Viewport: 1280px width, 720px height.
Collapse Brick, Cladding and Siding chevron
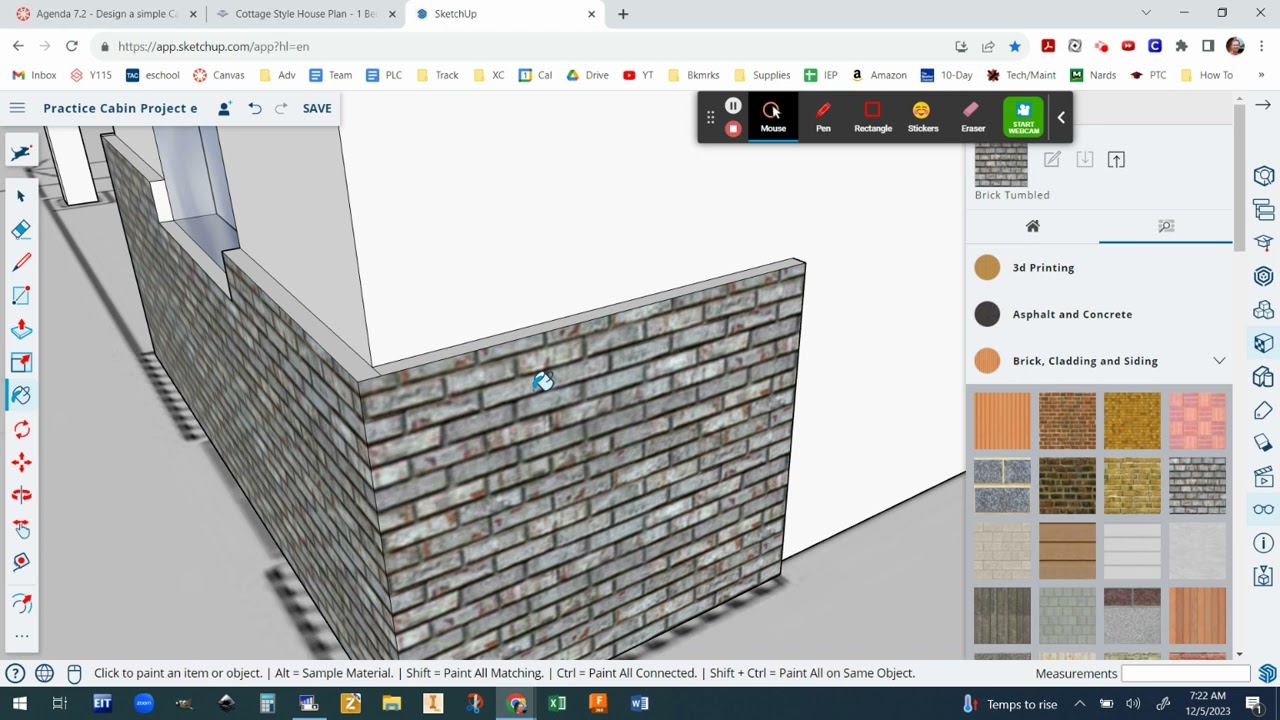(x=1219, y=361)
